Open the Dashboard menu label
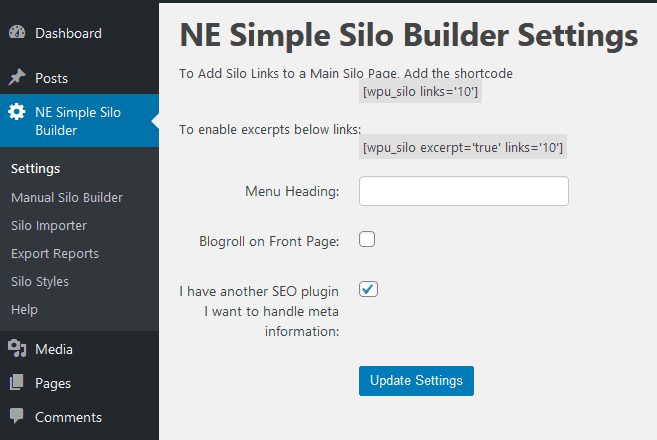 tap(68, 33)
